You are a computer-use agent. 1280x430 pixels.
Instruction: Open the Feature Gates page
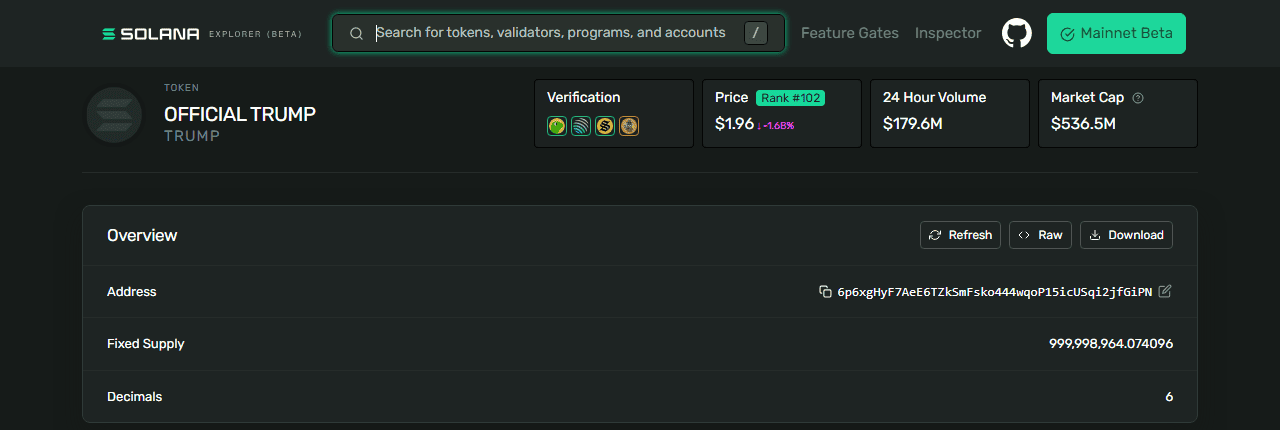click(850, 33)
